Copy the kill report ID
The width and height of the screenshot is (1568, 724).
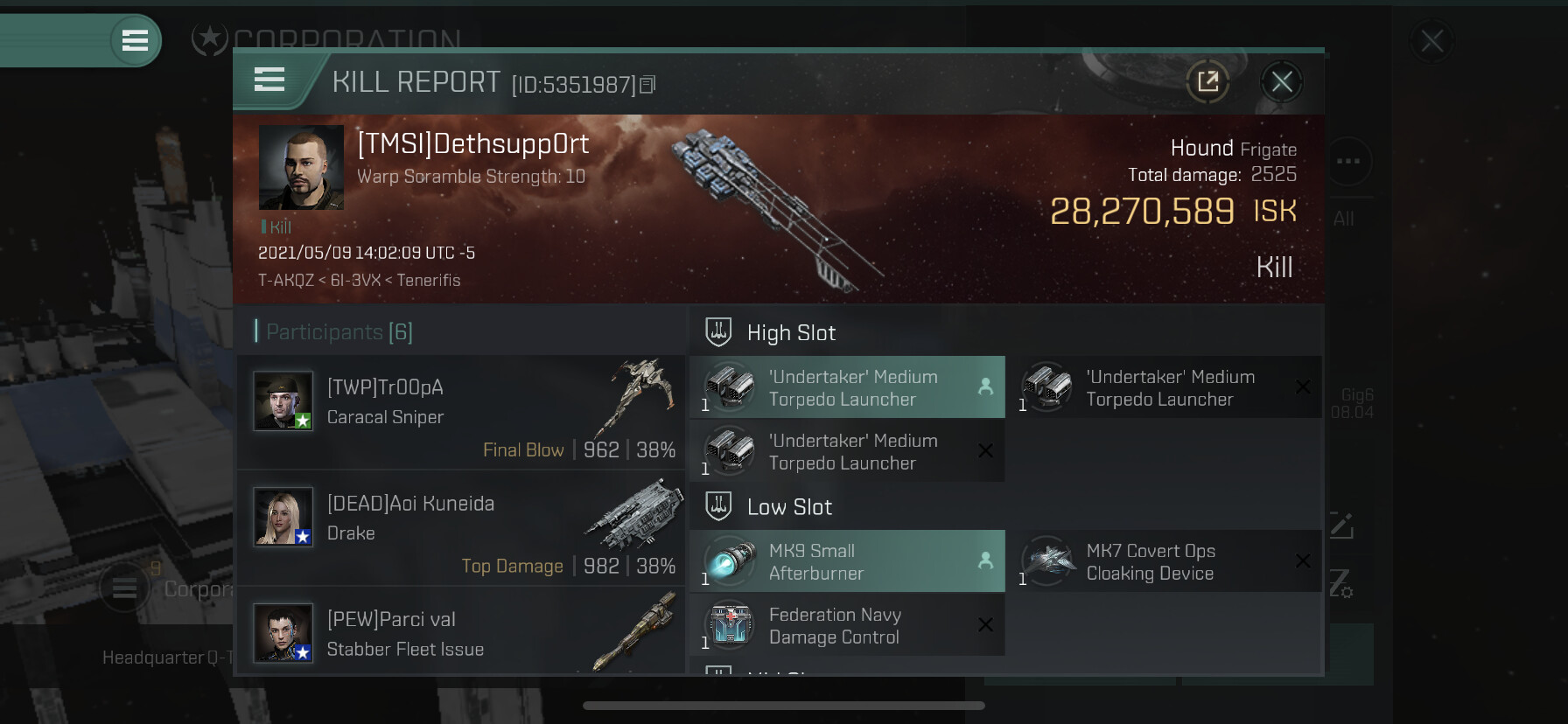(647, 85)
